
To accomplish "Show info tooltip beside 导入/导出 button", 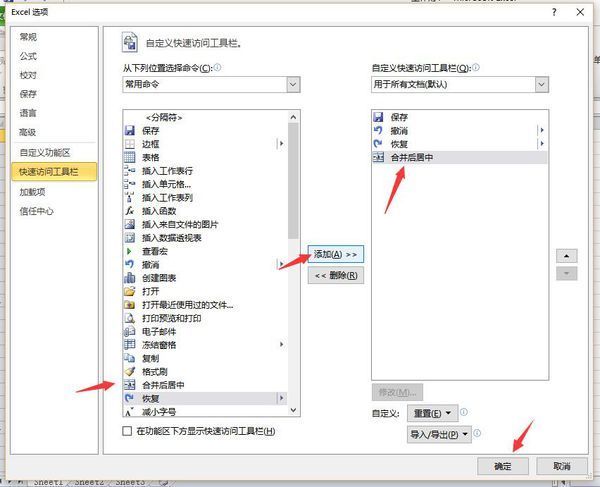I will point(477,433).
